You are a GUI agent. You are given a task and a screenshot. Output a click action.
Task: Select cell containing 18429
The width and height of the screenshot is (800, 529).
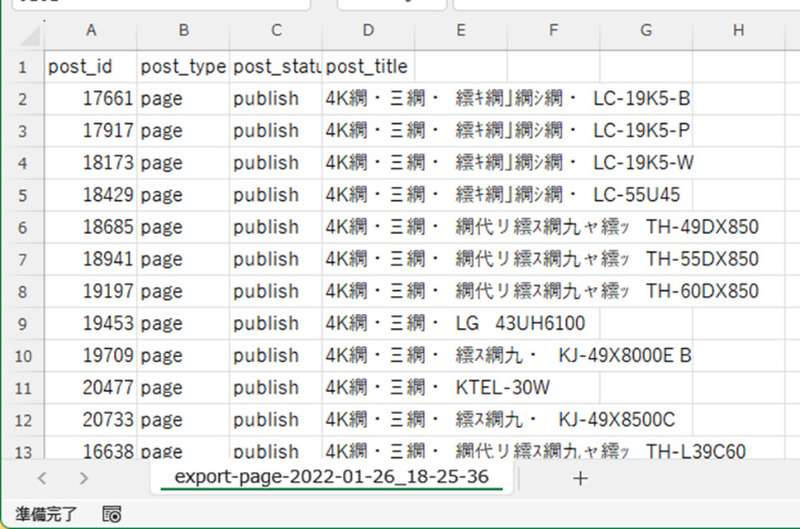coord(91,195)
